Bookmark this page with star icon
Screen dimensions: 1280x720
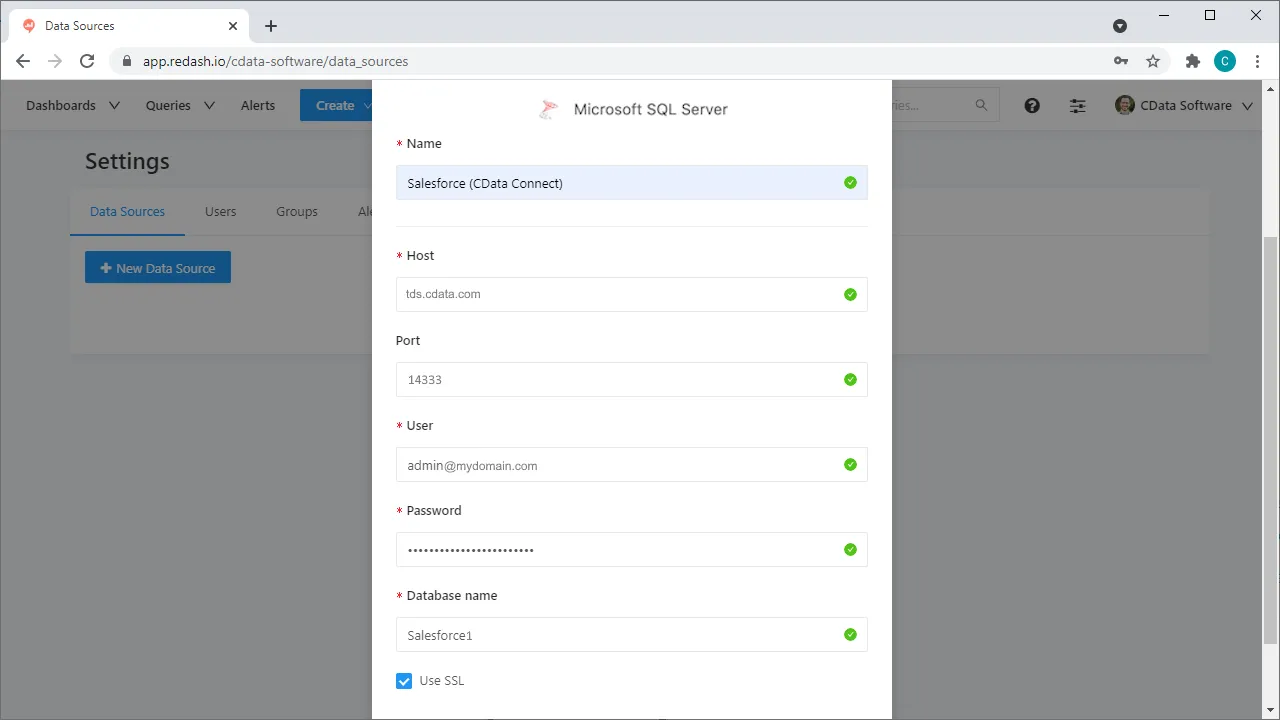pos(1153,61)
